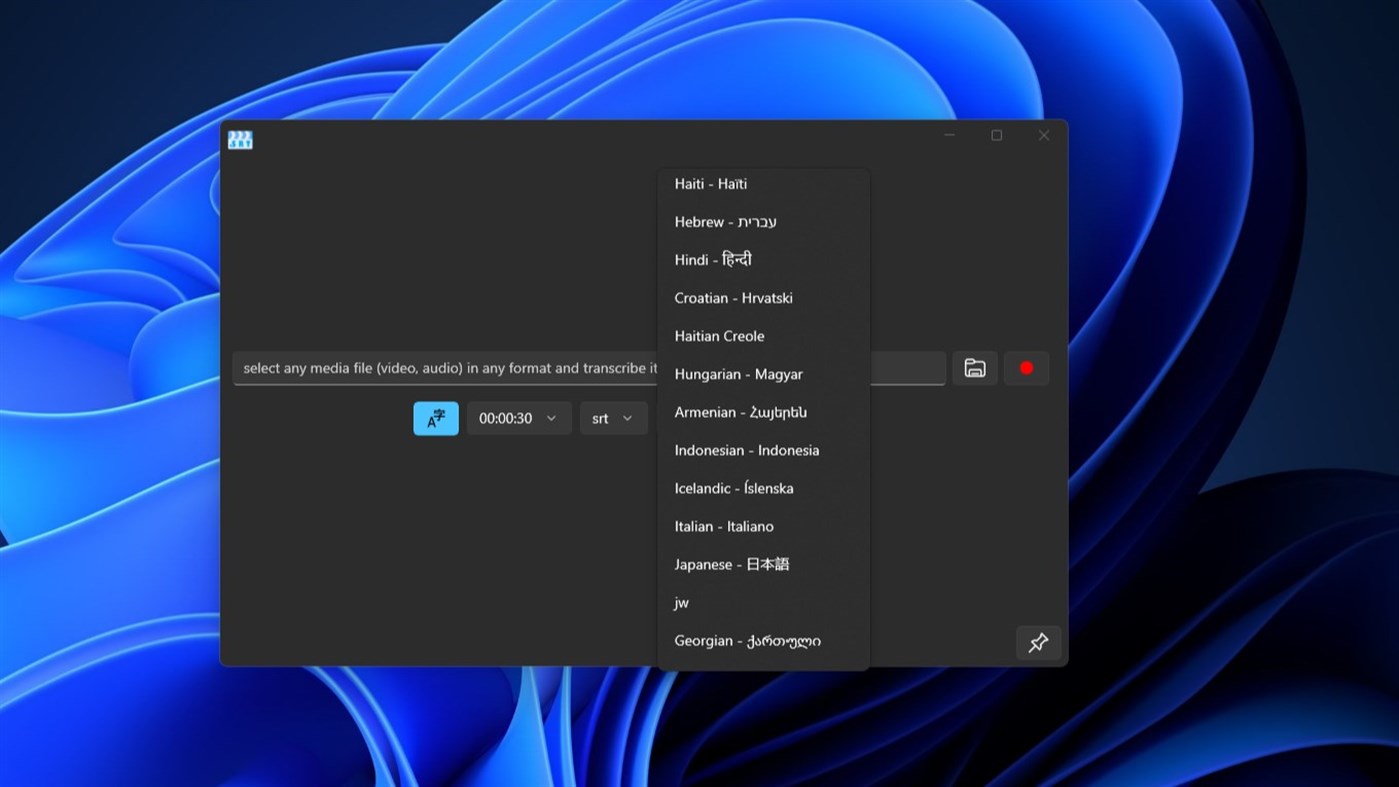The height and width of the screenshot is (787, 1399).
Task: Select Armenian - Հայերեն from the list
Action: pos(740,412)
